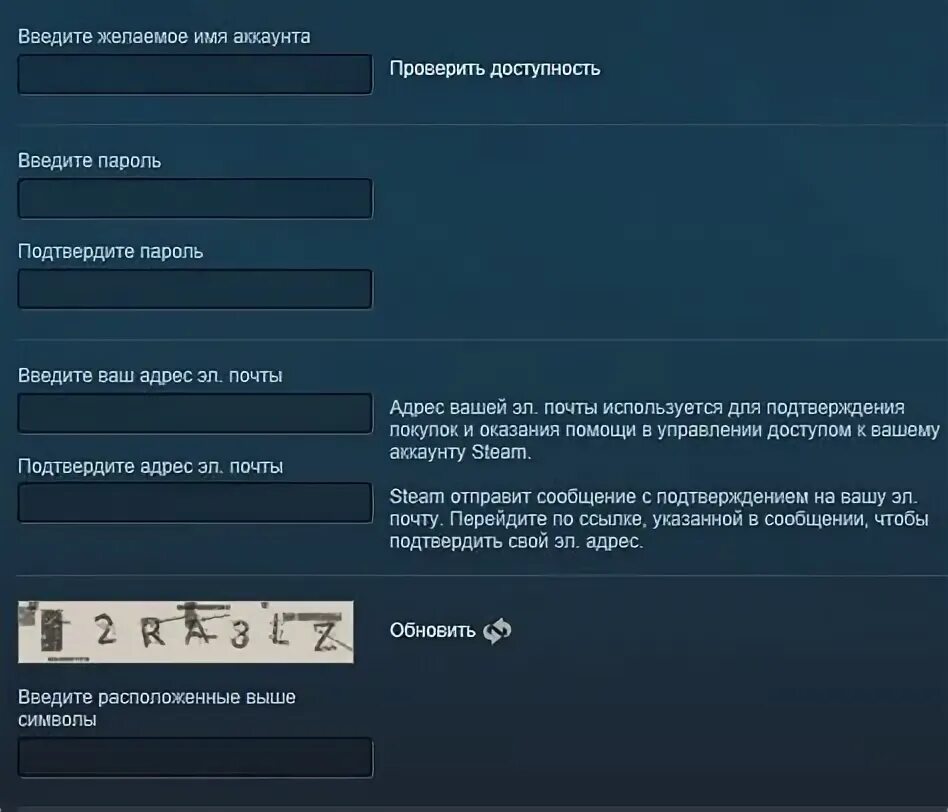Click the dark smudge at captcha image's left
948x812 pixels.
(x=52, y=631)
